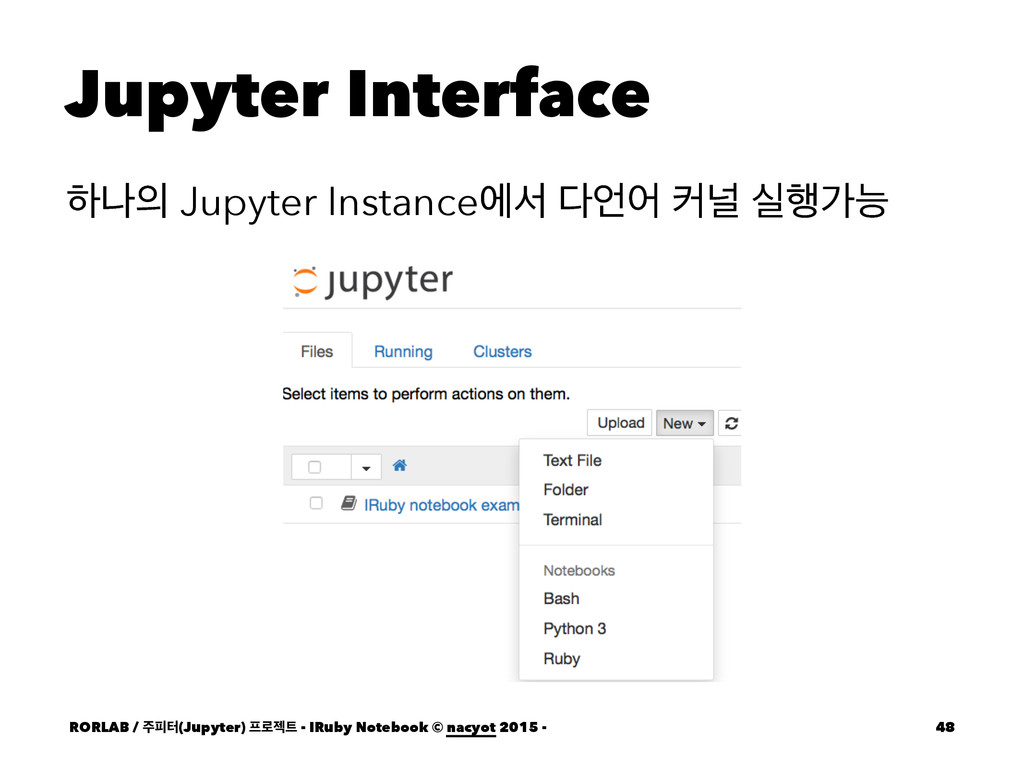Create a Python 3 notebook

pos(575,629)
